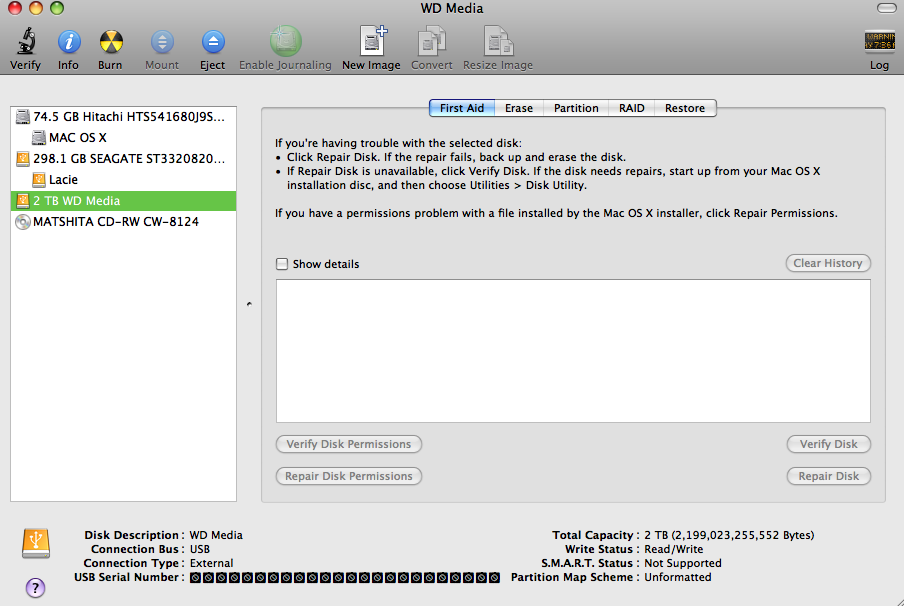Click the Verify Disk Permissions button
904x606 pixels.
[349, 444]
